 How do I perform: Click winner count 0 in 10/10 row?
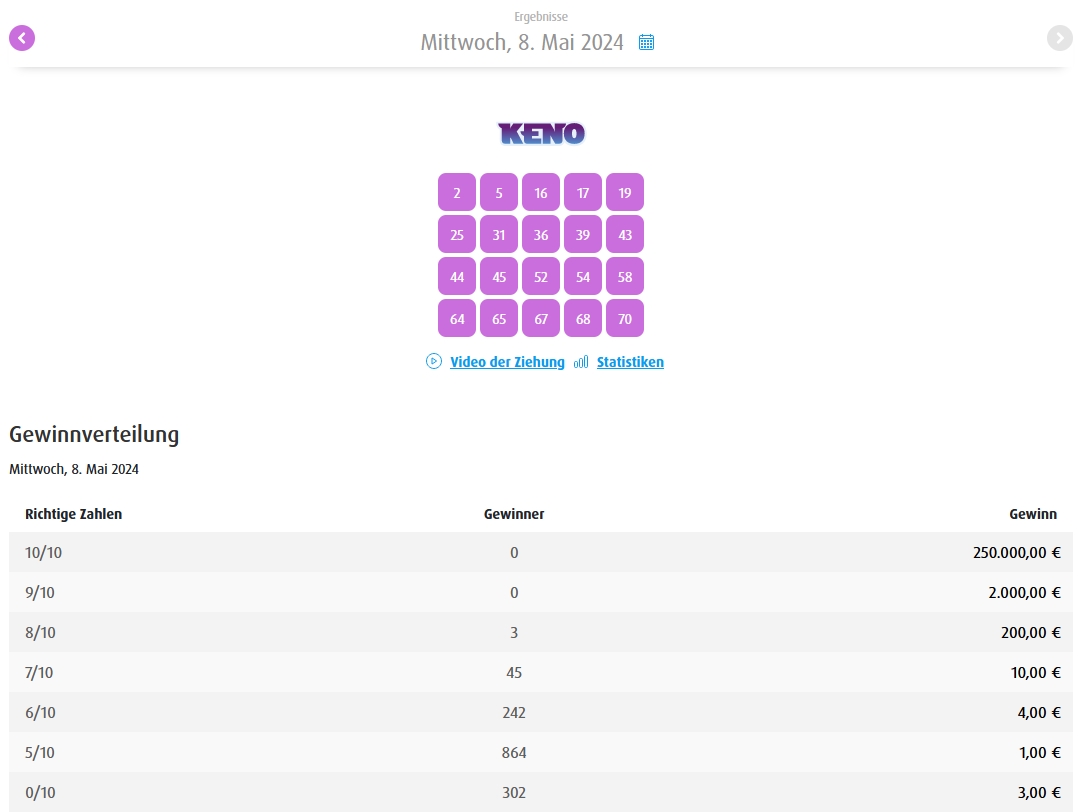(514, 553)
